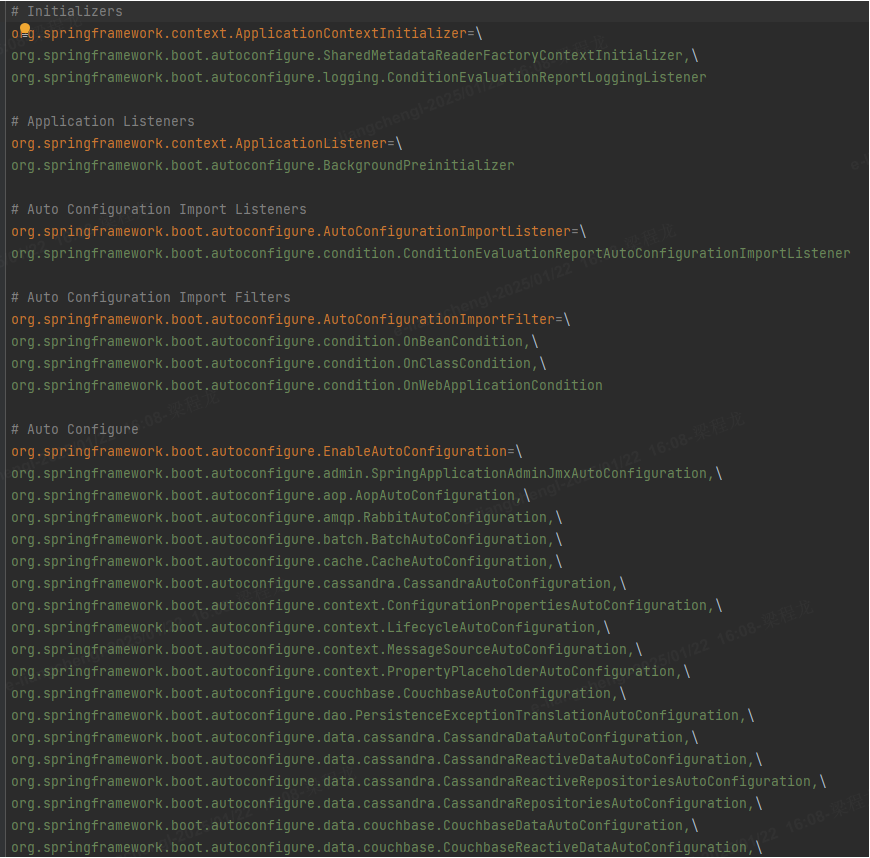This screenshot has width=870, height=858.
Task: Click the "# Auto Configuration Import Filters" comment
Action: pyautogui.click(x=151, y=297)
